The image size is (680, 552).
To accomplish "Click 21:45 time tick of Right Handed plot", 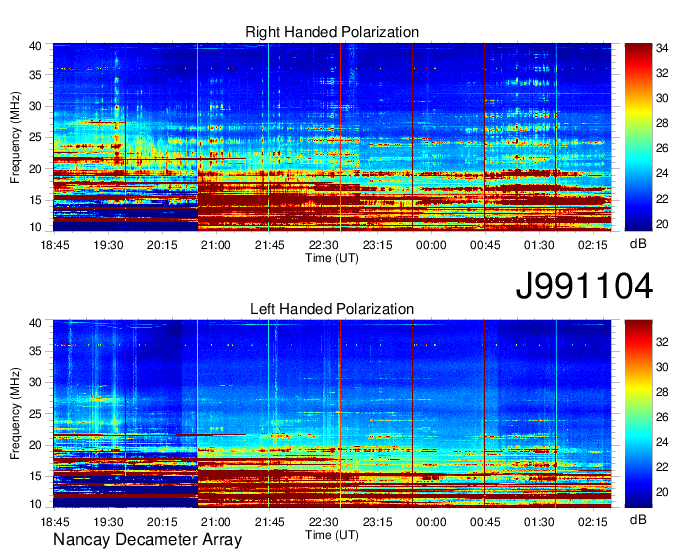I will point(269,245).
